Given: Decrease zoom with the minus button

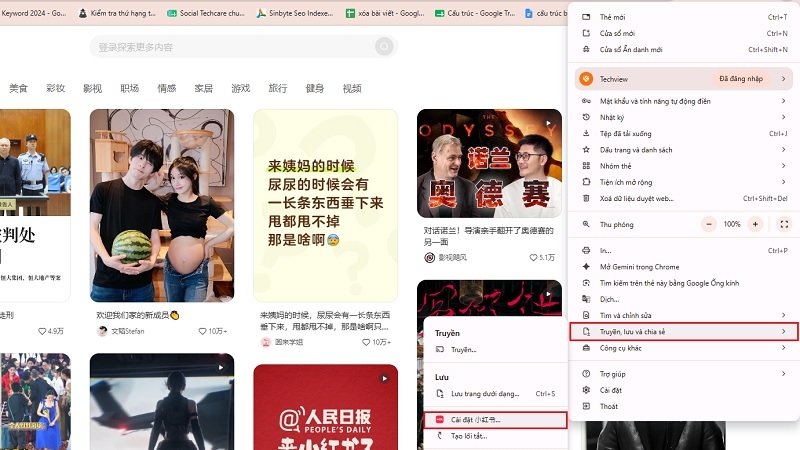Looking at the screenshot, I should tap(709, 224).
